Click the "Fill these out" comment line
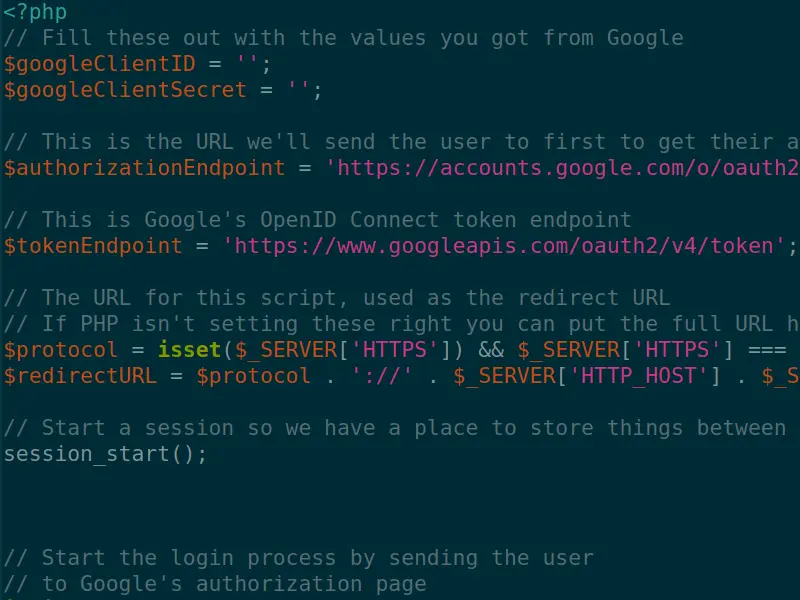This screenshot has height=600, width=800. (x=344, y=38)
